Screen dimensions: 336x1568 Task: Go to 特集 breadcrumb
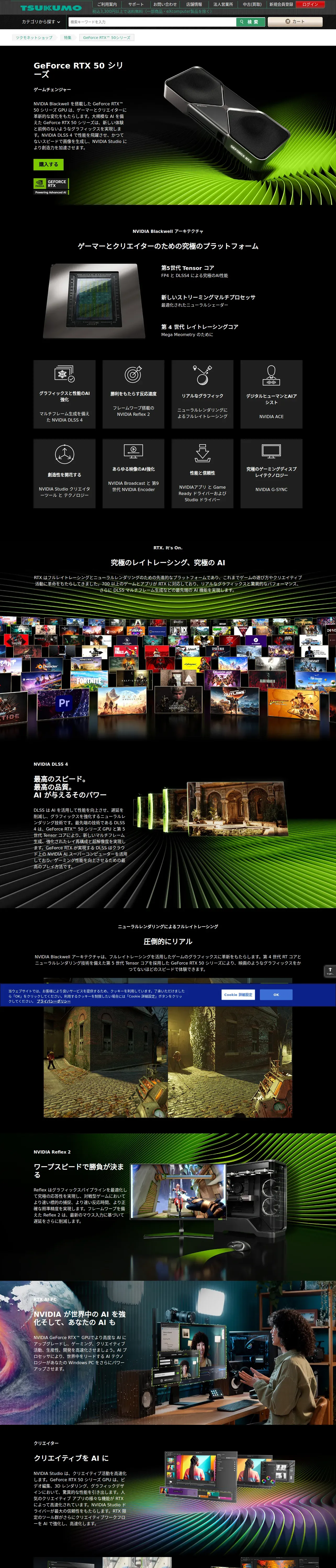click(x=68, y=38)
